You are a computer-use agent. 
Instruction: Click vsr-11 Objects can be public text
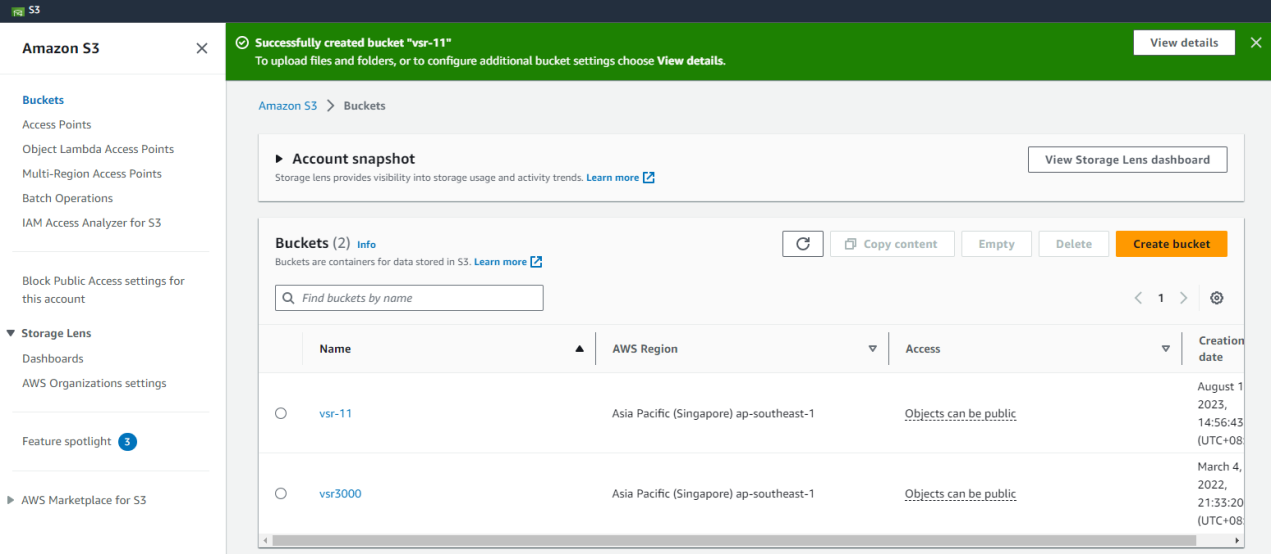point(960,413)
